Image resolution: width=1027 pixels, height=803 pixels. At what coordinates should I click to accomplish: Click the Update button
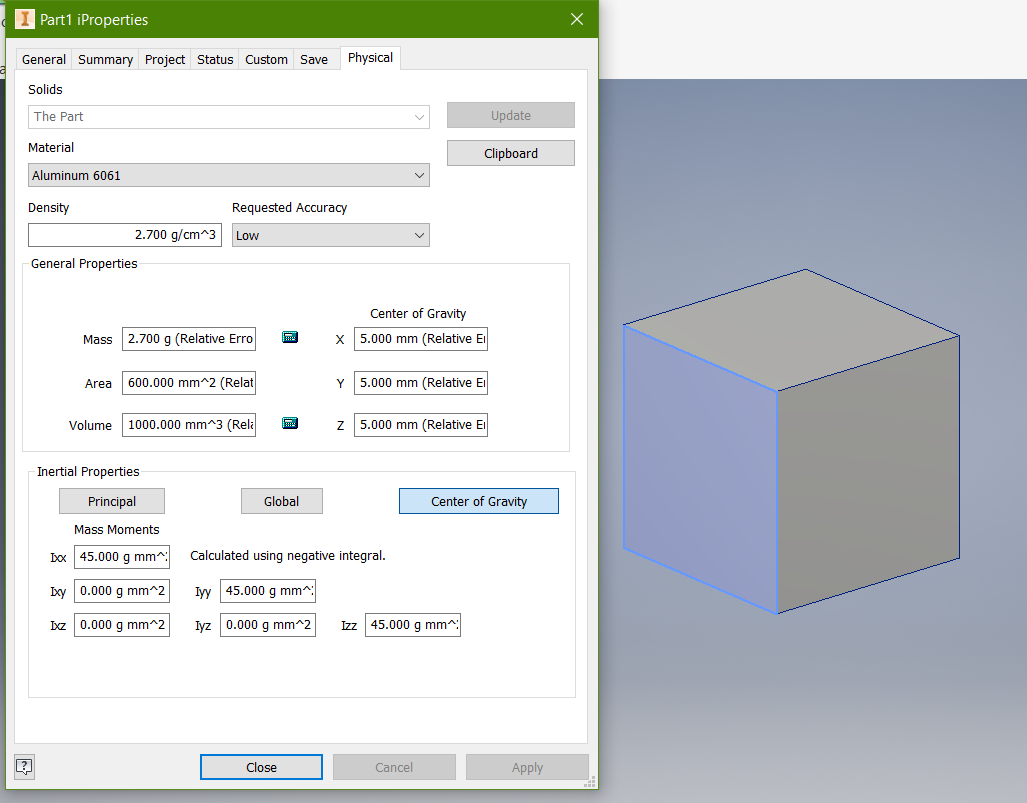511,115
